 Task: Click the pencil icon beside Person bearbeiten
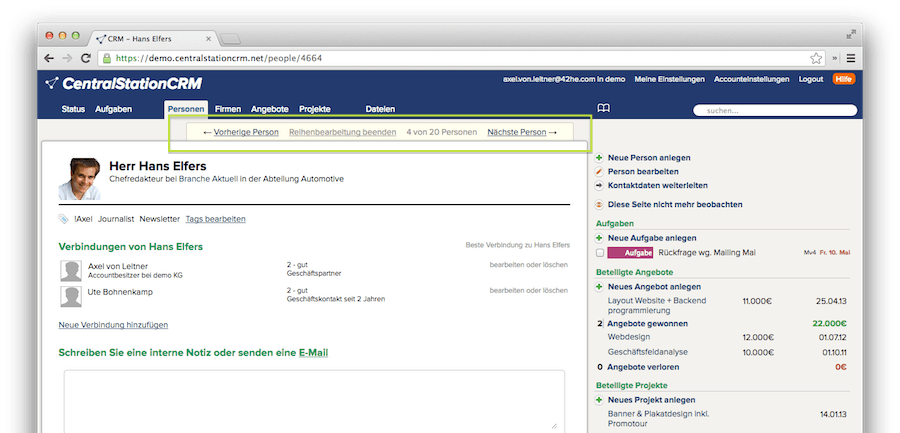pyautogui.click(x=599, y=171)
